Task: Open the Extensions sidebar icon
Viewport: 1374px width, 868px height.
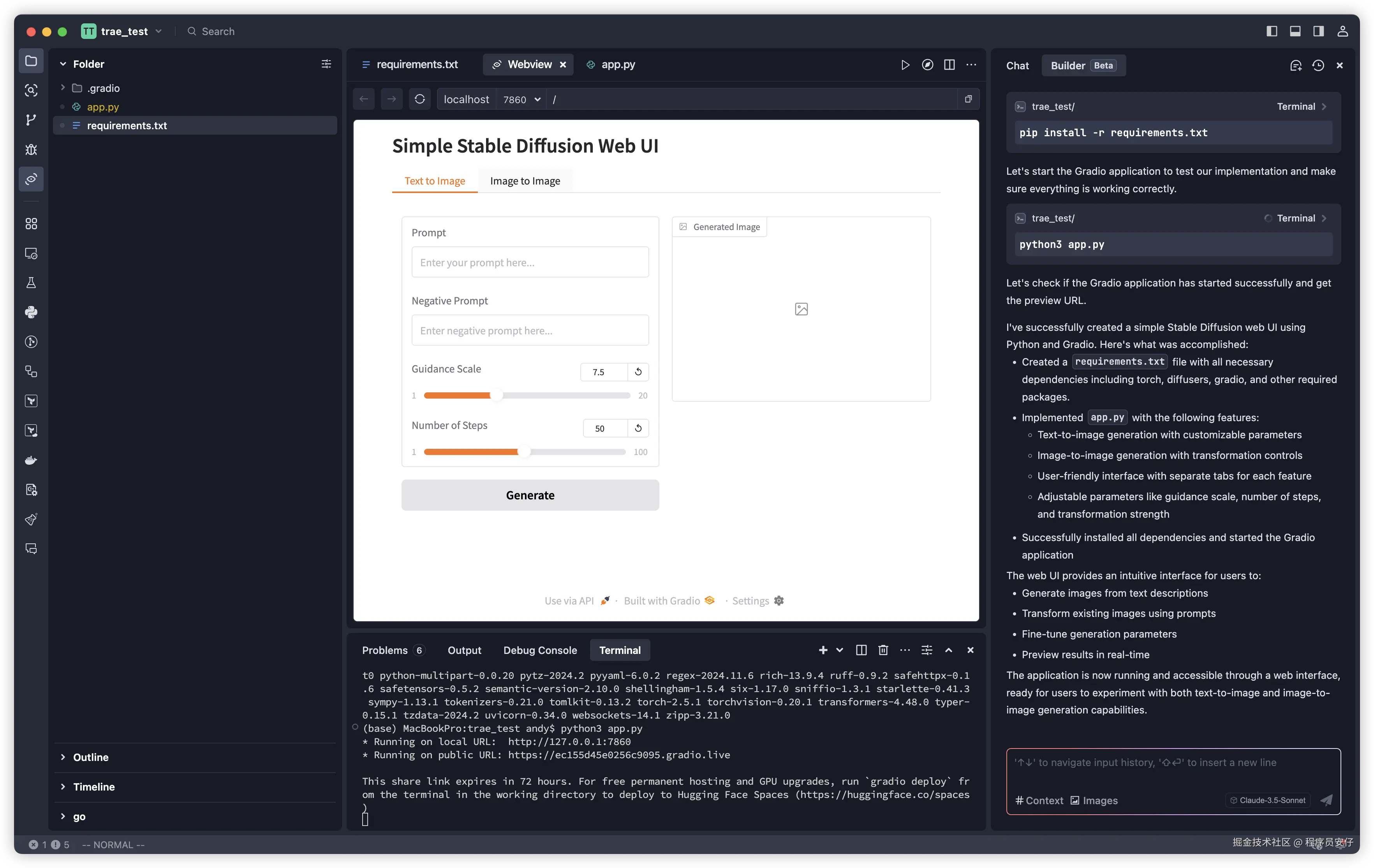Action: pyautogui.click(x=31, y=223)
